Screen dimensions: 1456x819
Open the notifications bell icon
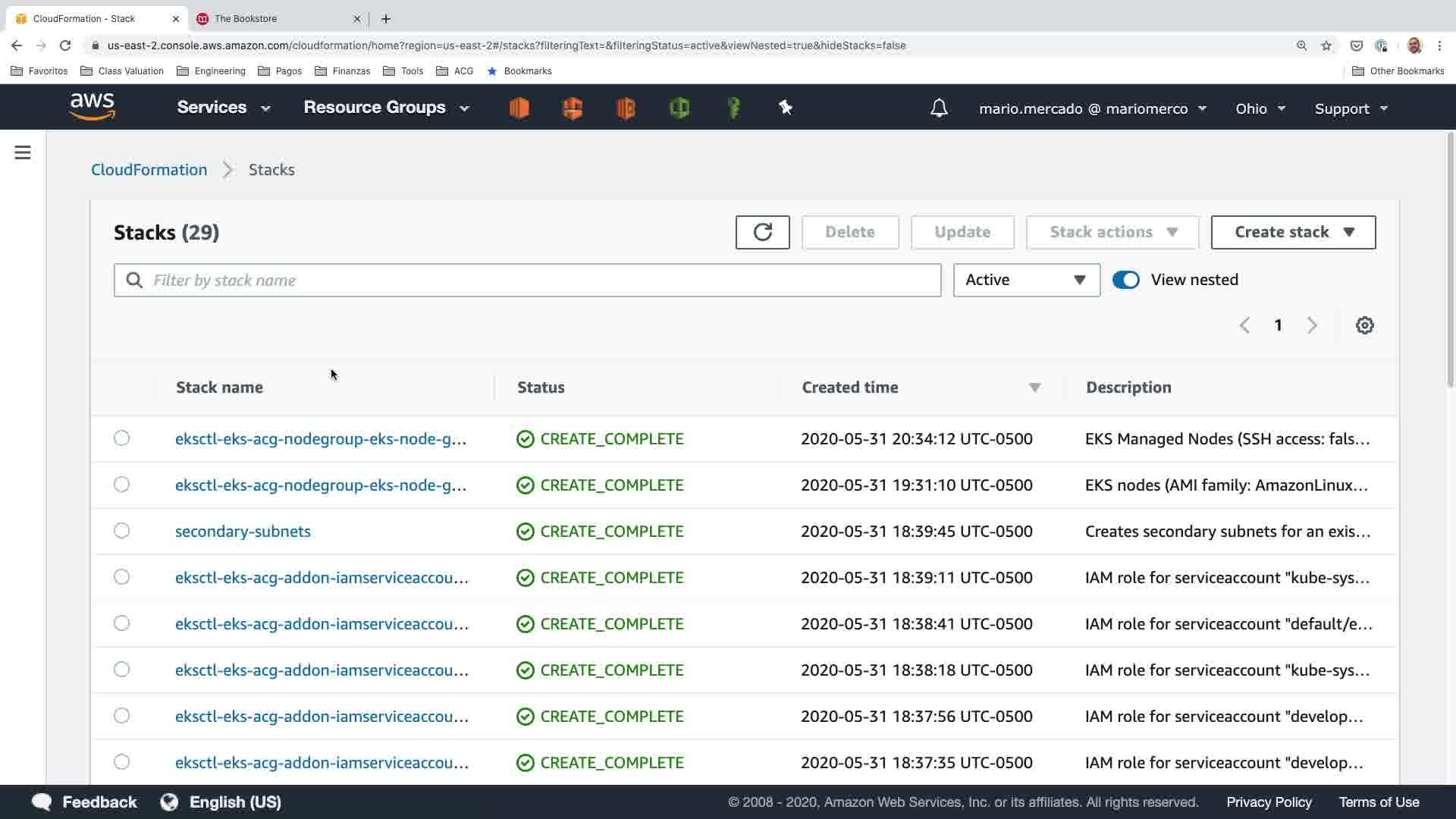(x=939, y=108)
